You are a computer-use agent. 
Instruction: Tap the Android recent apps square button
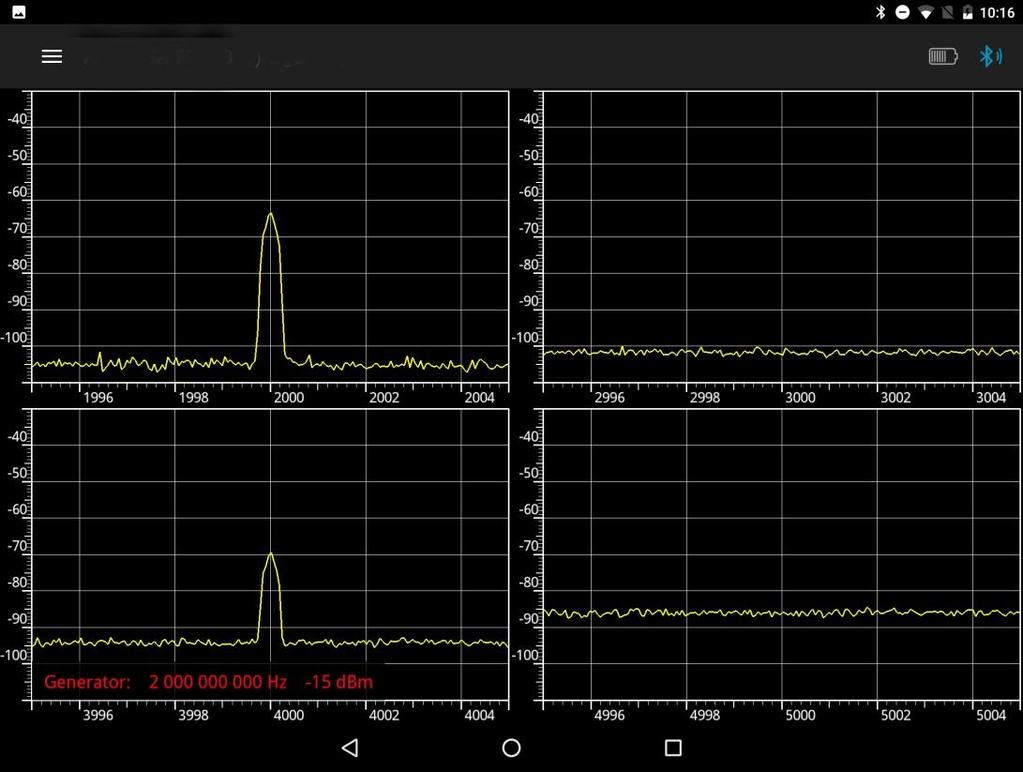[673, 748]
